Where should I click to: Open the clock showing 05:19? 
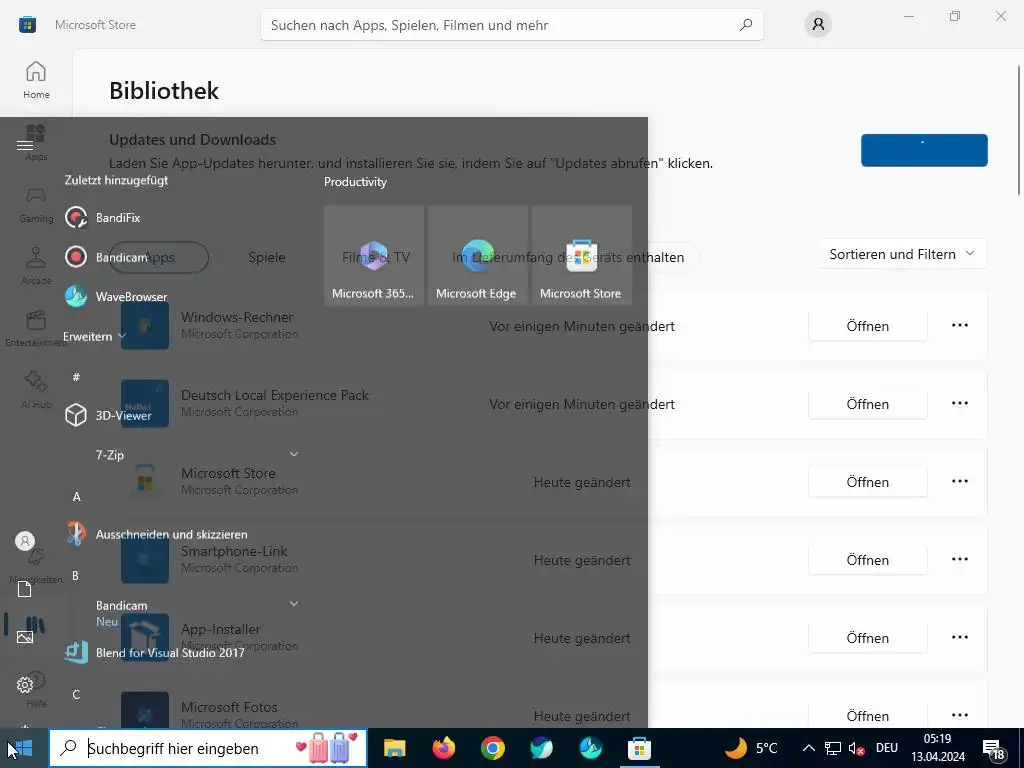937,748
